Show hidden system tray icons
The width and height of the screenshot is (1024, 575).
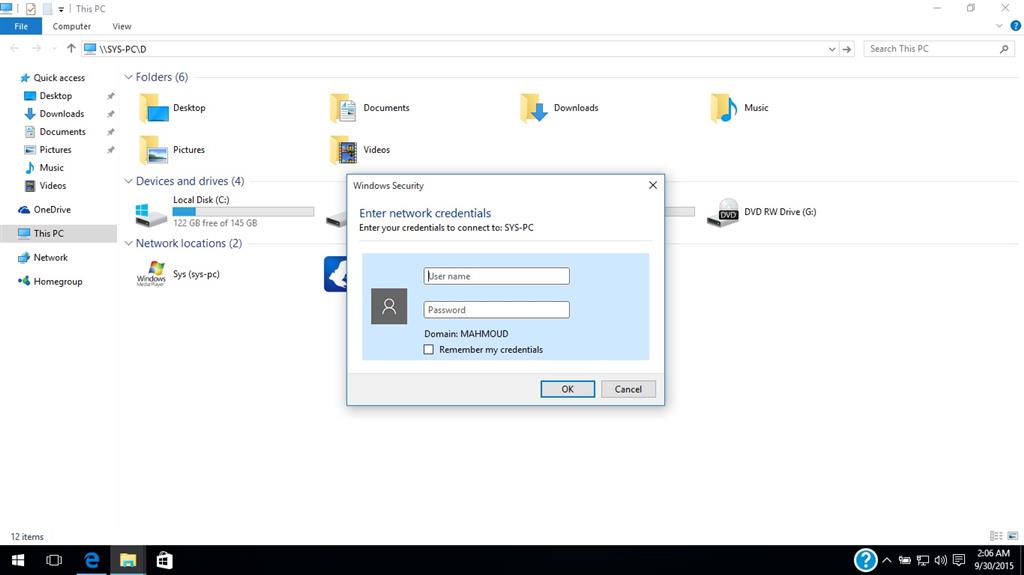tap(887, 560)
